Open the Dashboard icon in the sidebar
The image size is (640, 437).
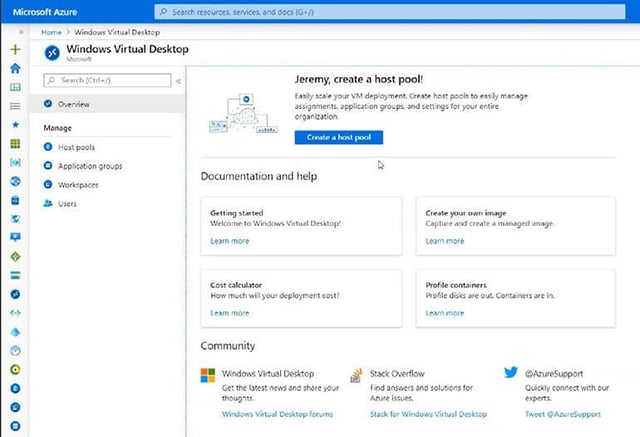click(x=15, y=87)
